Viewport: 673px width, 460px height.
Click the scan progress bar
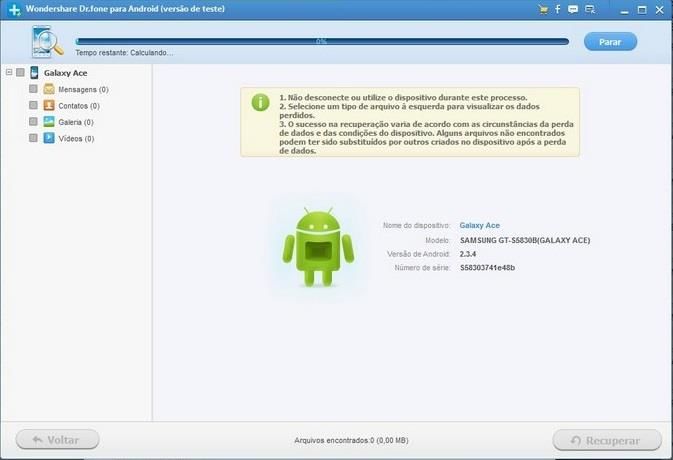coord(322,42)
